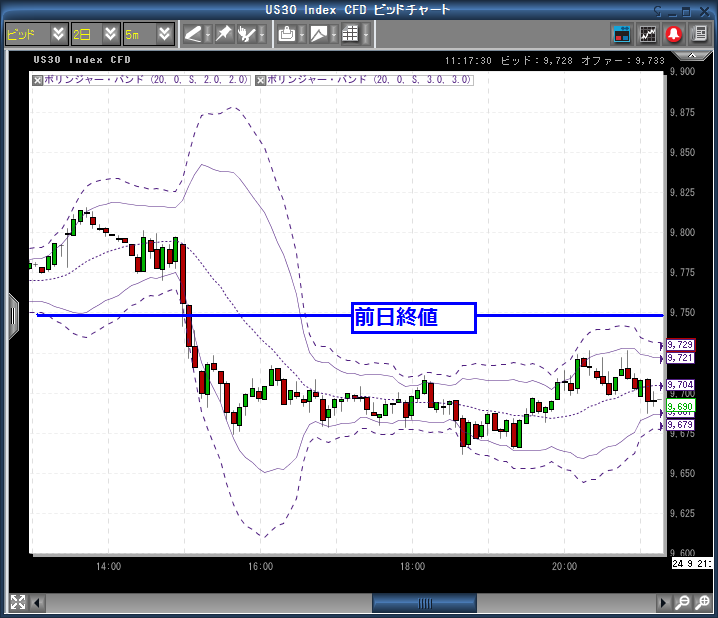The width and height of the screenshot is (718, 618).
Task: Open the 5m timeframe dropdown
Action: 165,33
